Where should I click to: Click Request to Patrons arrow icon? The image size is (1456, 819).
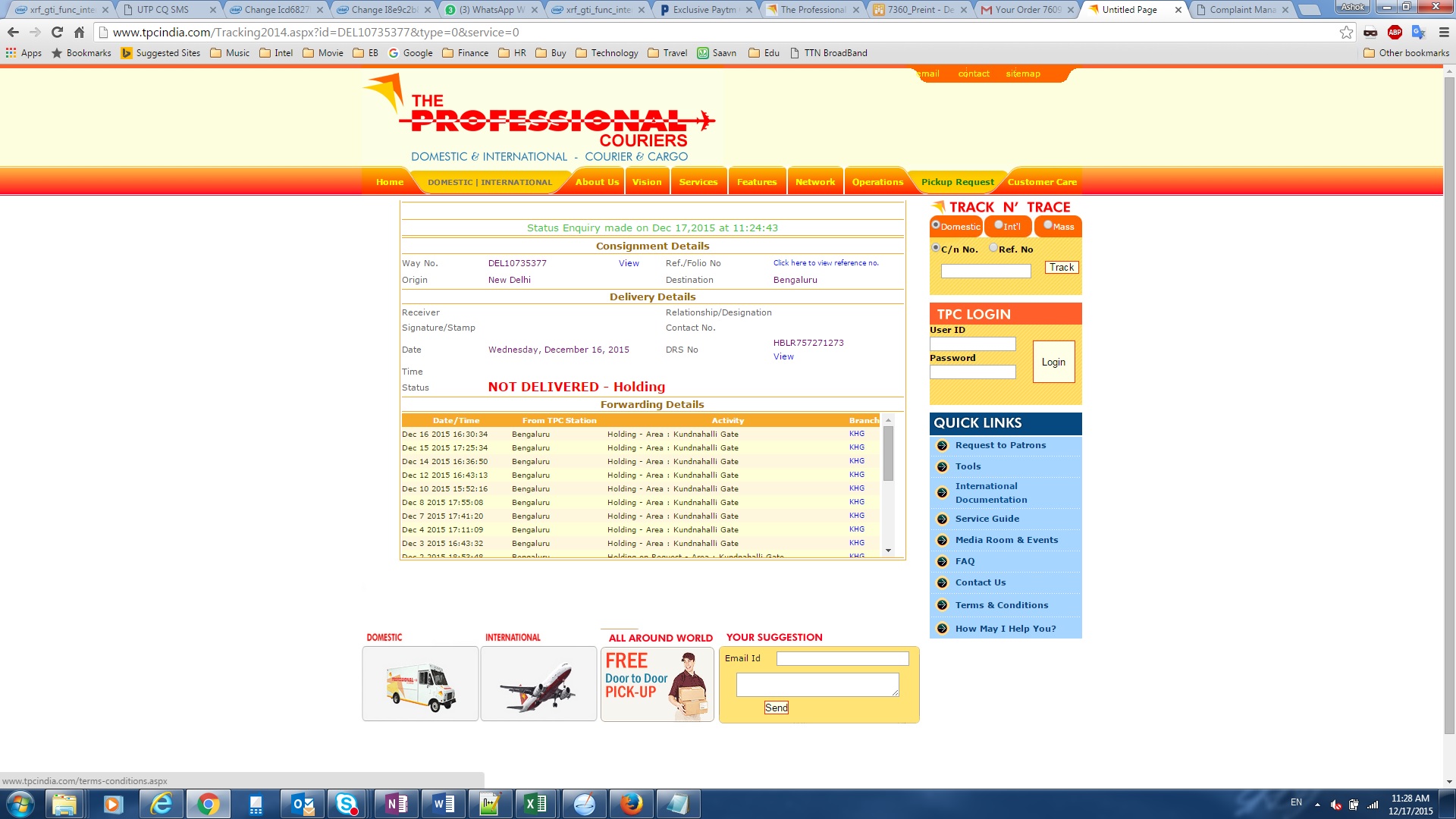pos(942,446)
